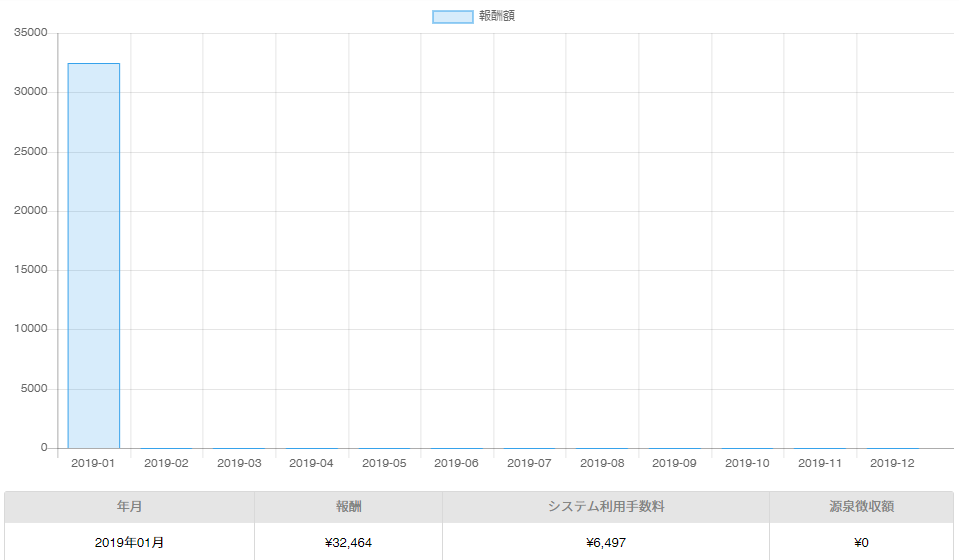Select the 2019-12 axis label
The image size is (959, 560).
[892, 463]
